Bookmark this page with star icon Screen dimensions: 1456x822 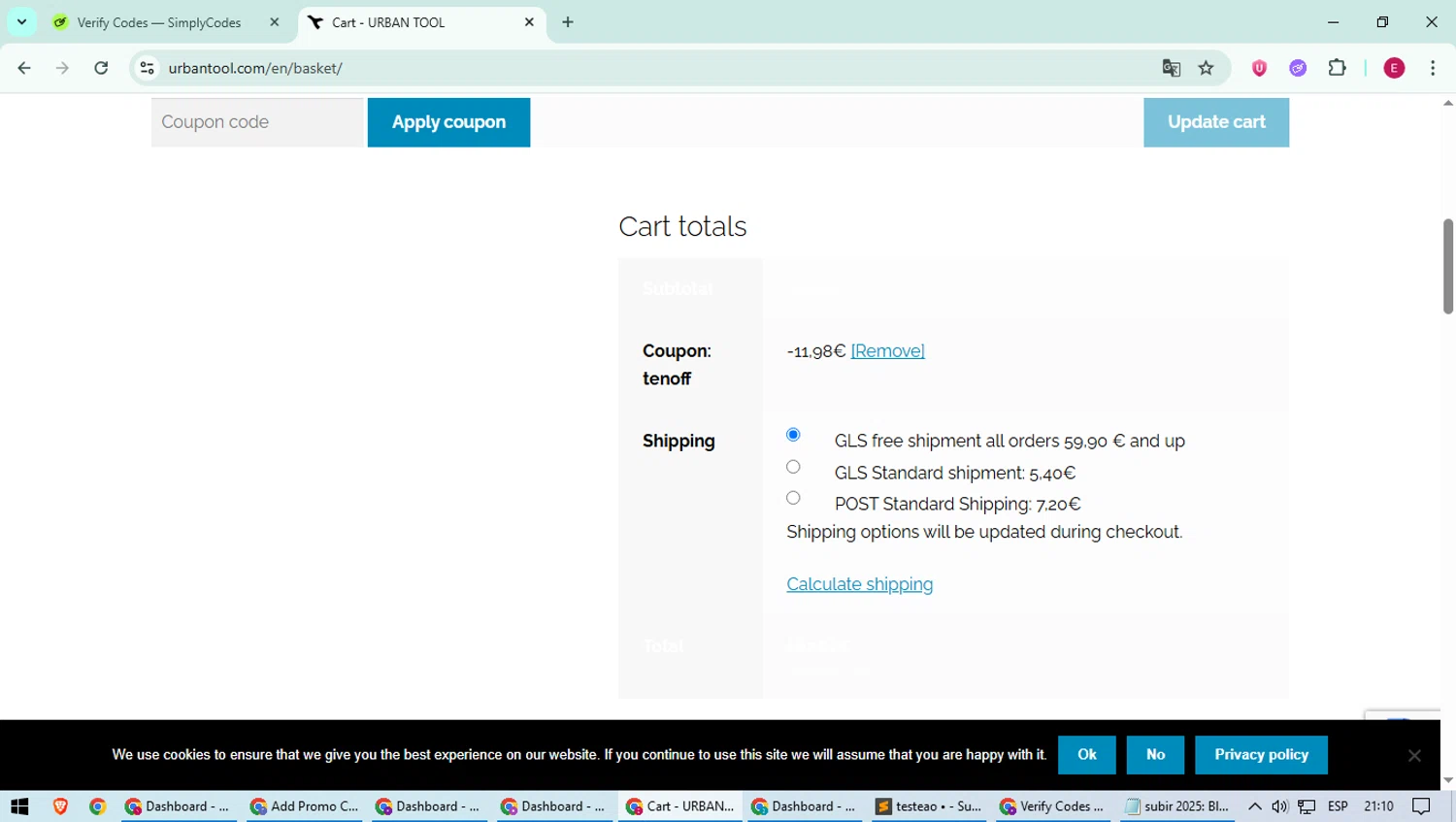1206,68
